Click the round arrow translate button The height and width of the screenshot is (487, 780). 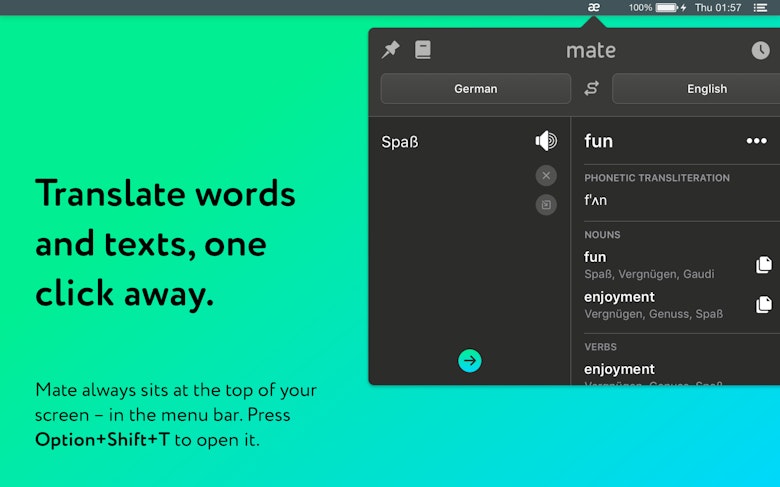click(470, 361)
